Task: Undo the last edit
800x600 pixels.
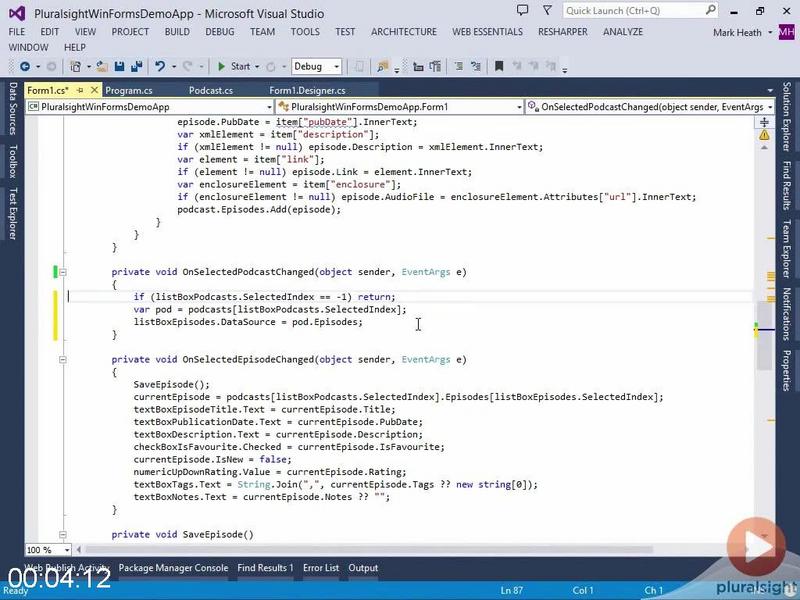Action: point(160,66)
